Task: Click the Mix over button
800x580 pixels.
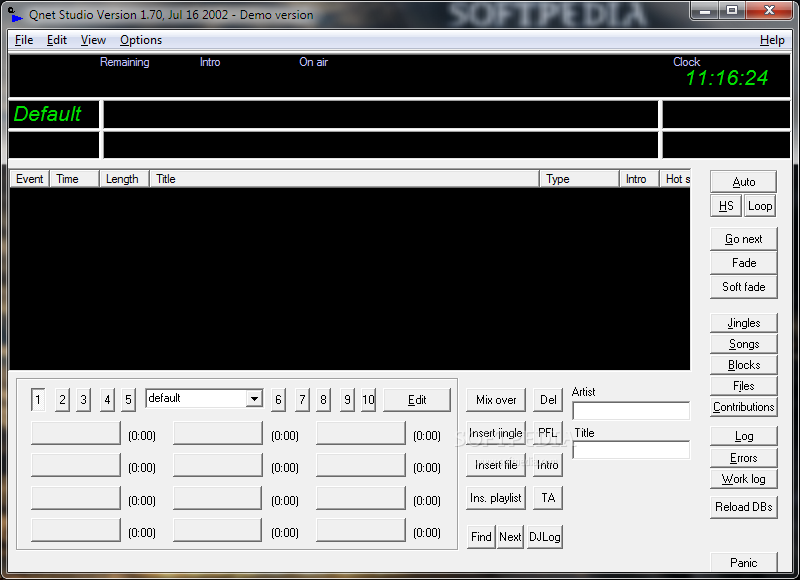Action: tap(496, 400)
